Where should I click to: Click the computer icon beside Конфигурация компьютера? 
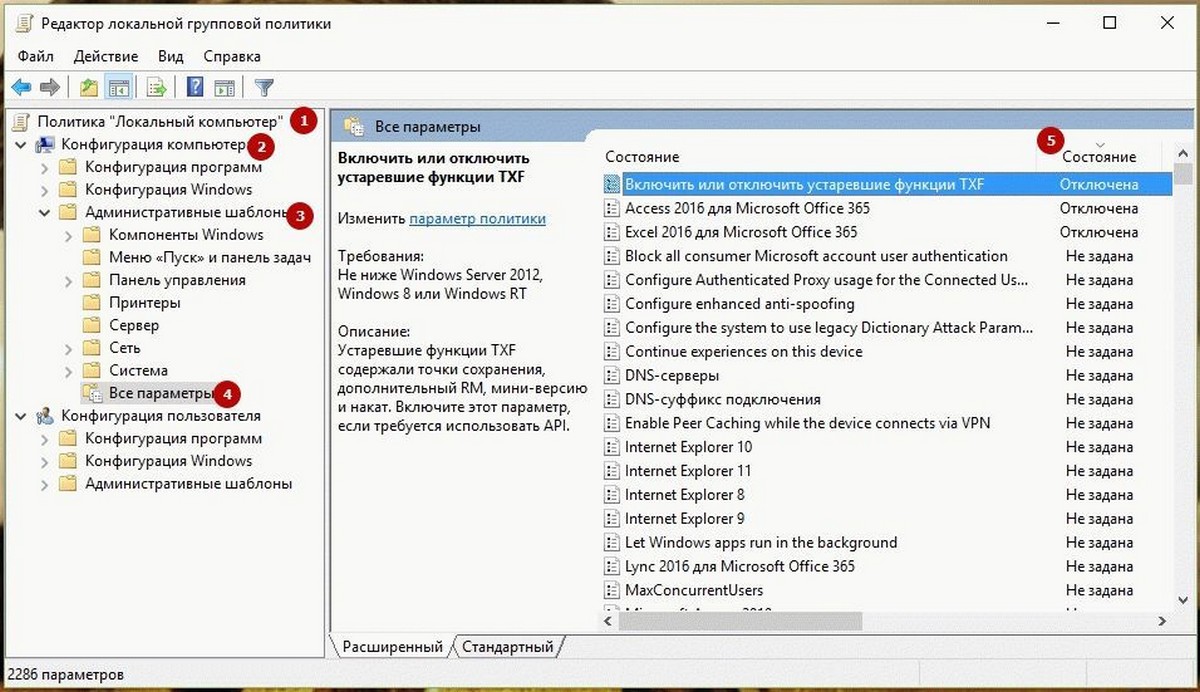[x=45, y=144]
